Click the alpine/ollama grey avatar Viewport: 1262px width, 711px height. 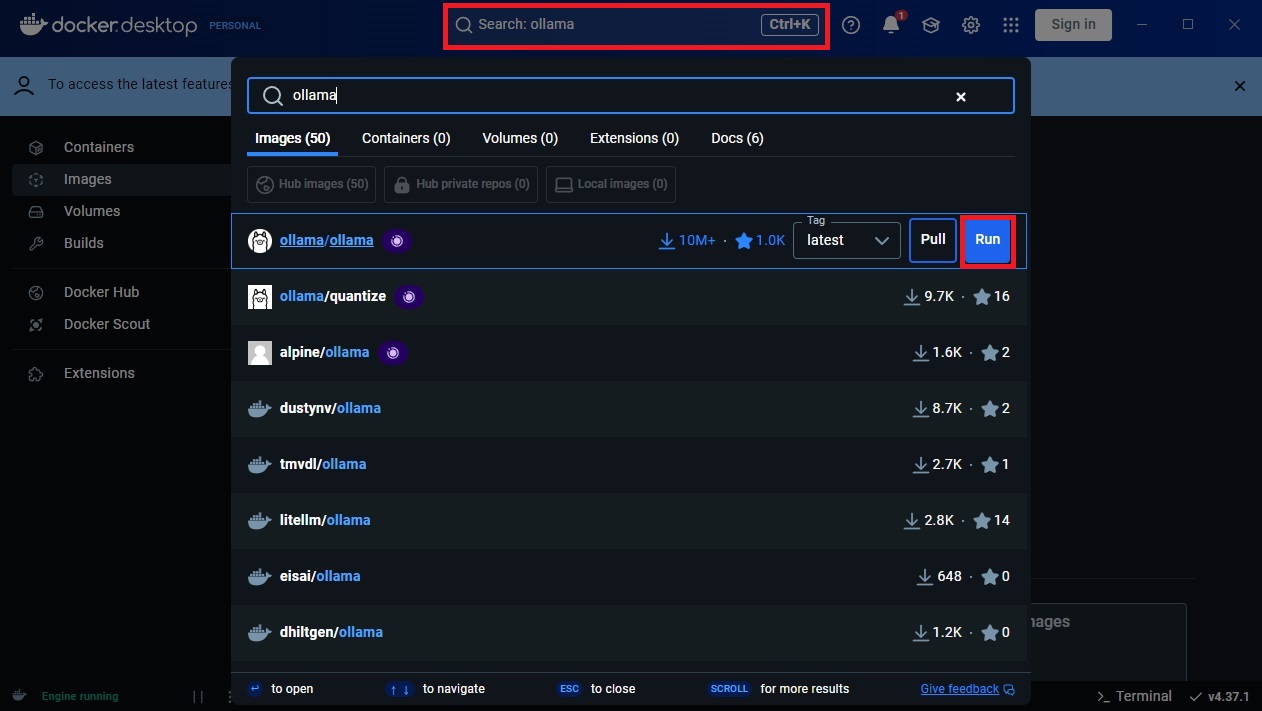click(260, 353)
